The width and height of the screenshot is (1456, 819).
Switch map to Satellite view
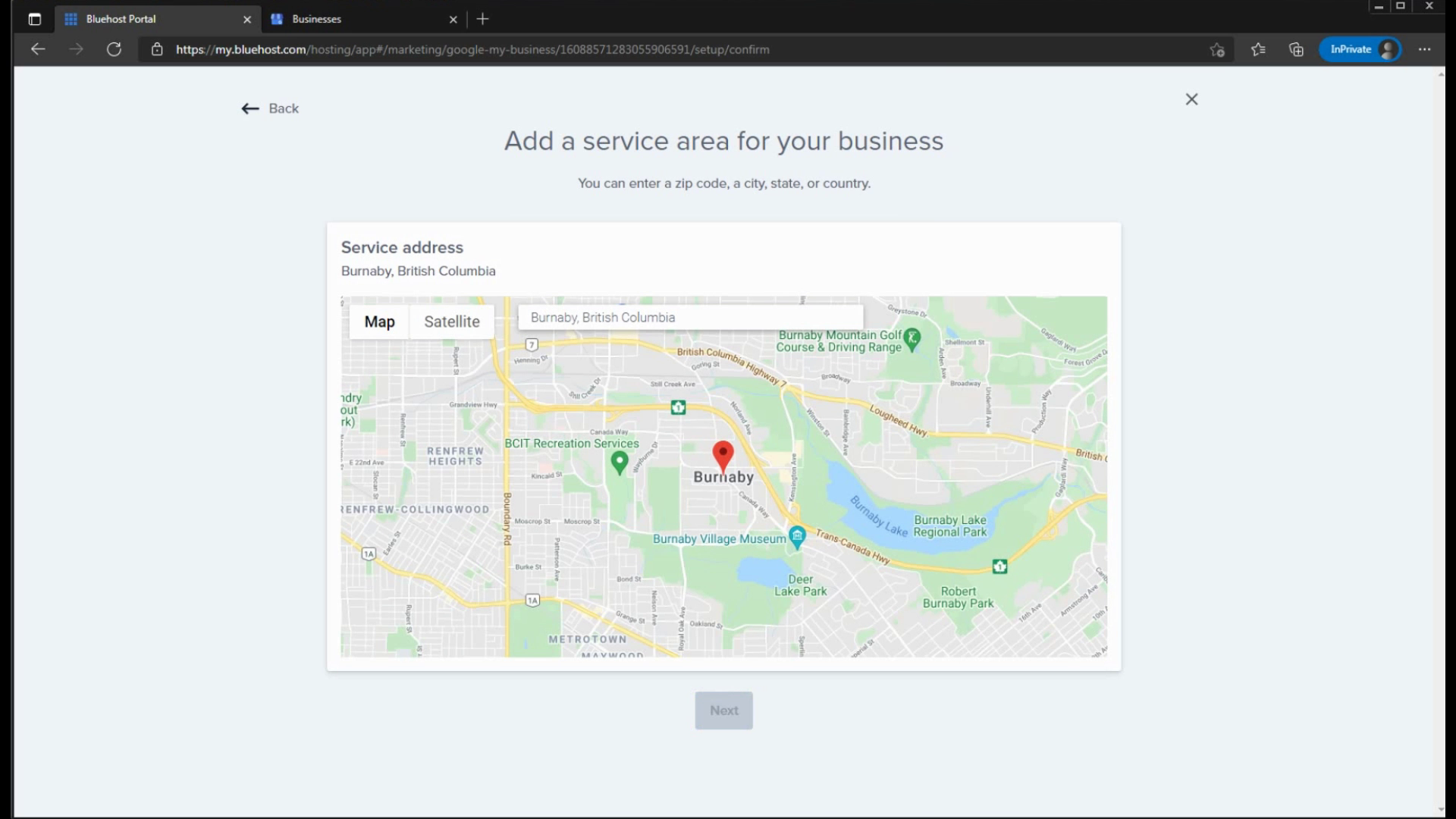coord(451,322)
